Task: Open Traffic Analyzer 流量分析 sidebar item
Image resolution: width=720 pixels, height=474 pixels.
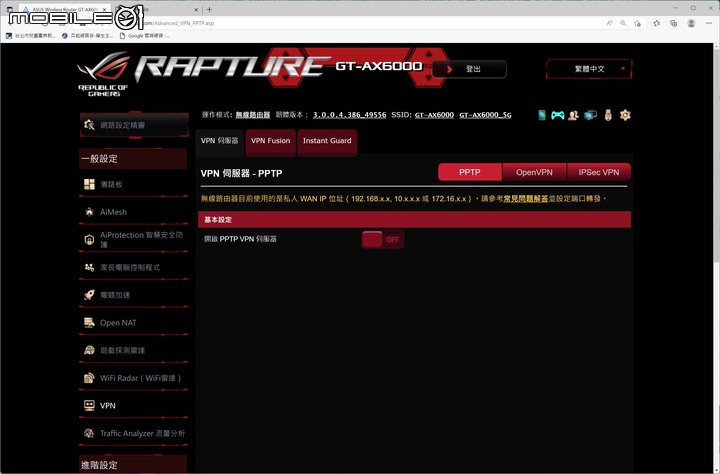Action: [133, 433]
